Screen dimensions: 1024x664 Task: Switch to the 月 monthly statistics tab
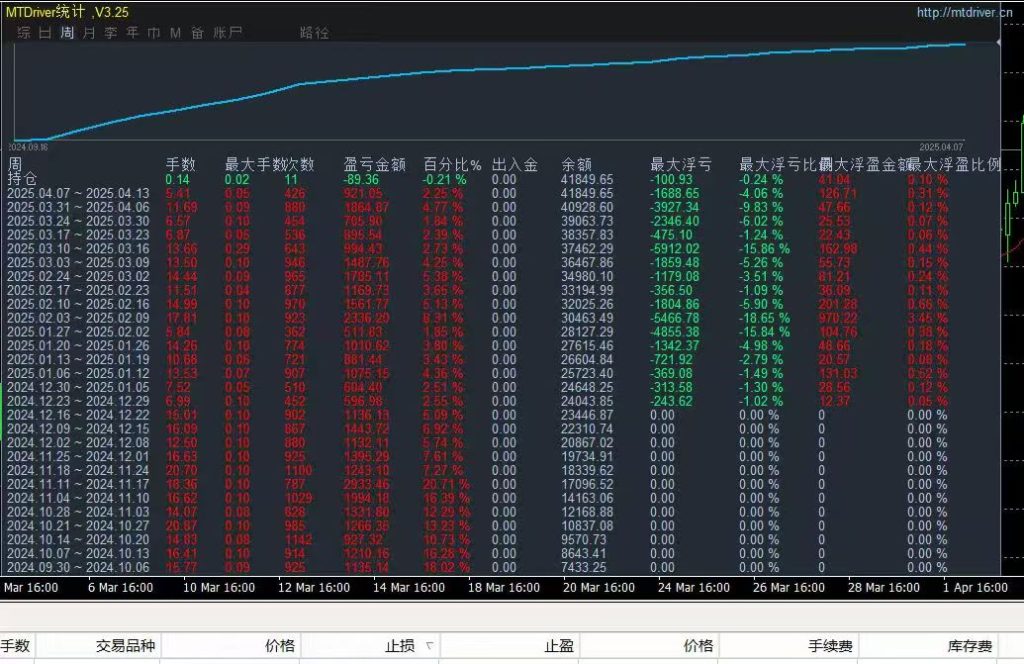tap(89, 33)
